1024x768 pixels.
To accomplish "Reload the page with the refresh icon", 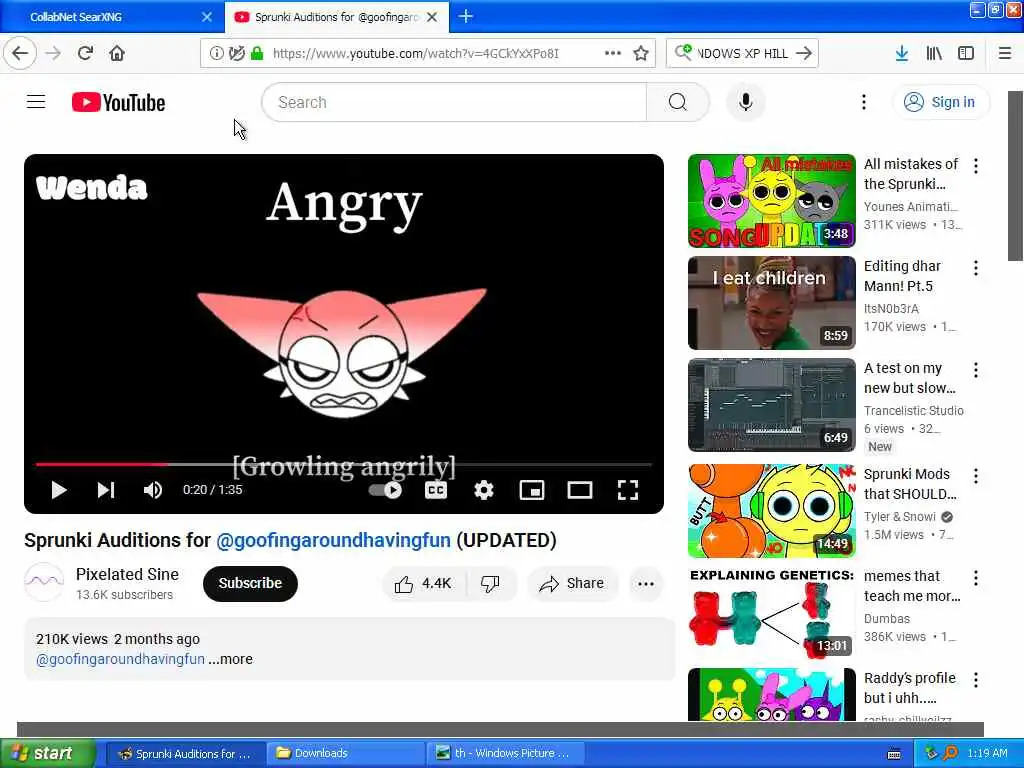I will click(x=85, y=53).
